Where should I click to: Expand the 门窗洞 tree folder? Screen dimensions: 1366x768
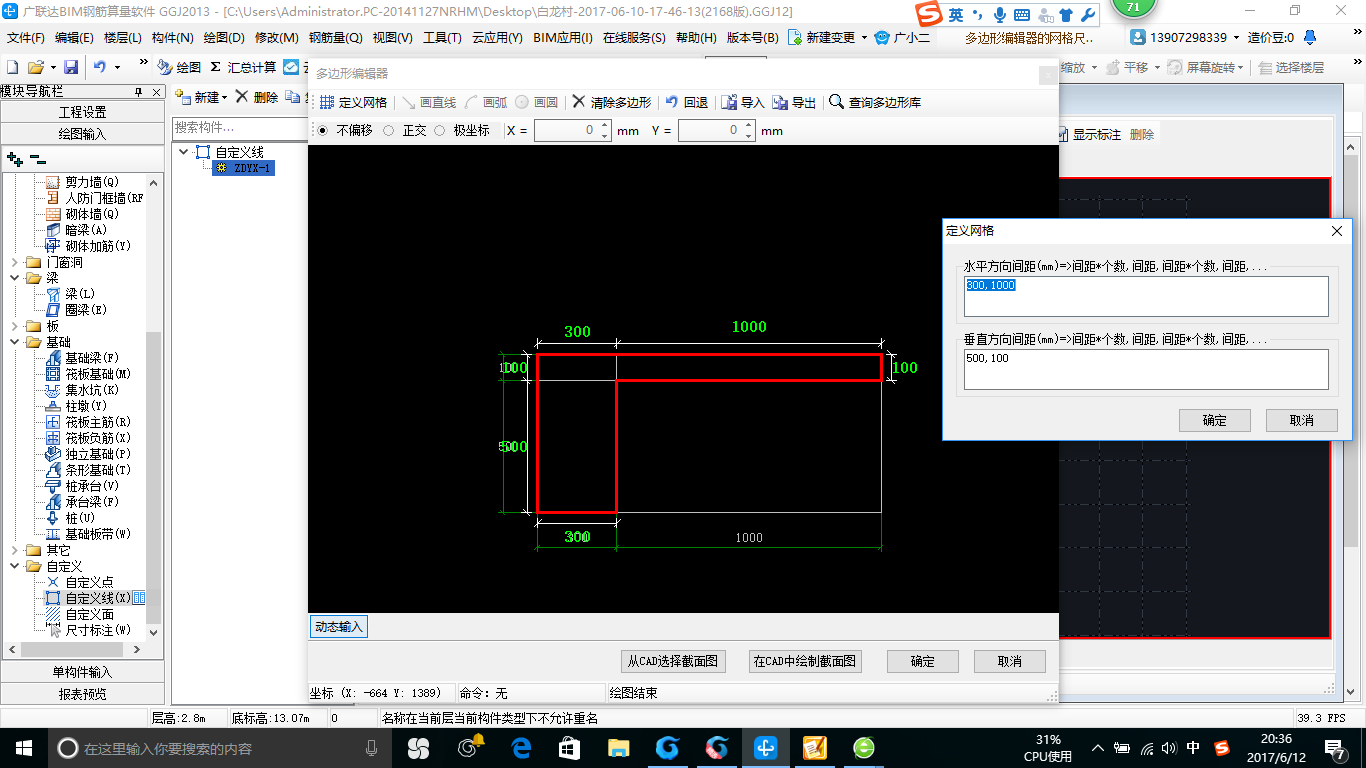15,262
